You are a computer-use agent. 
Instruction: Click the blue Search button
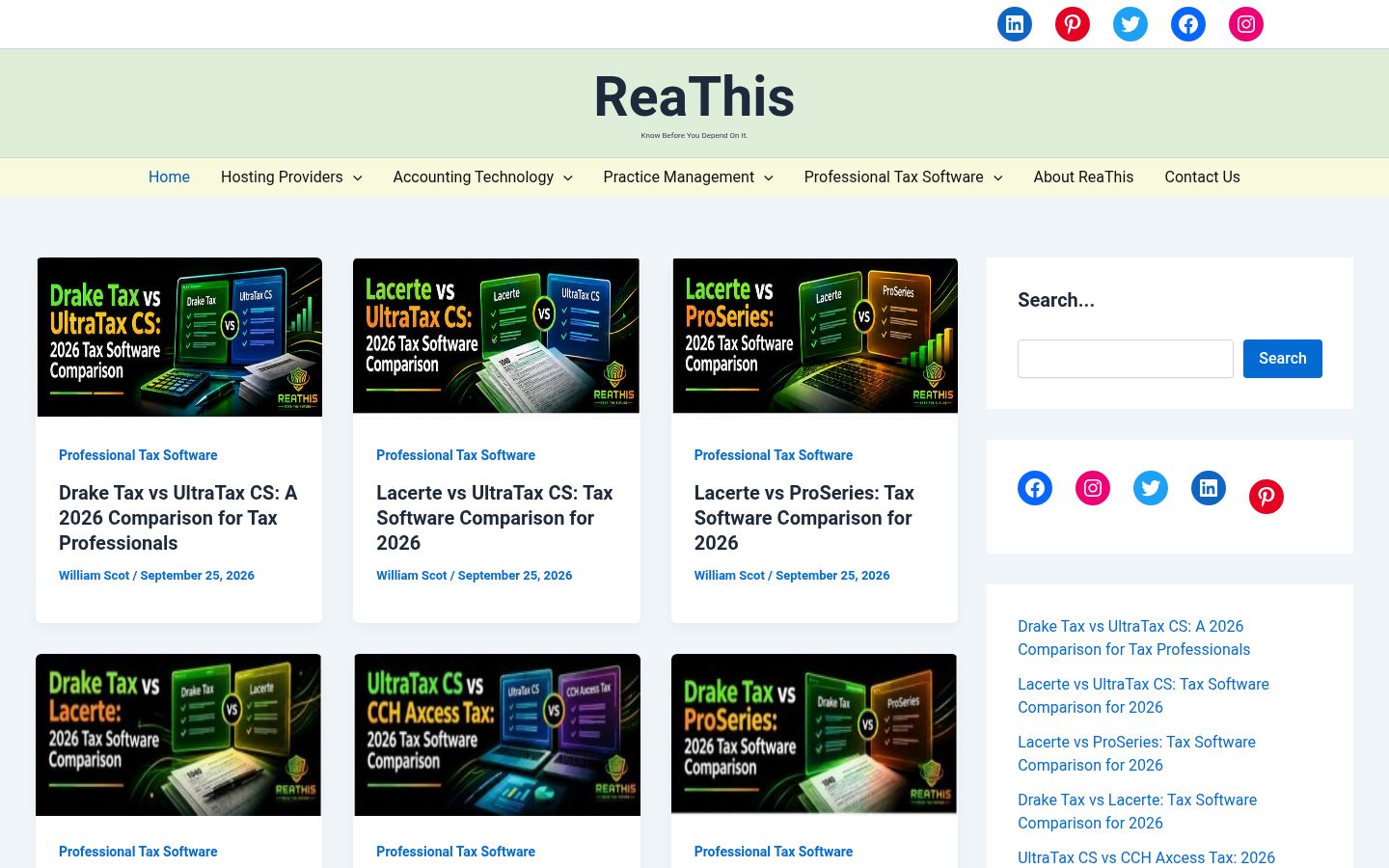1282,359
